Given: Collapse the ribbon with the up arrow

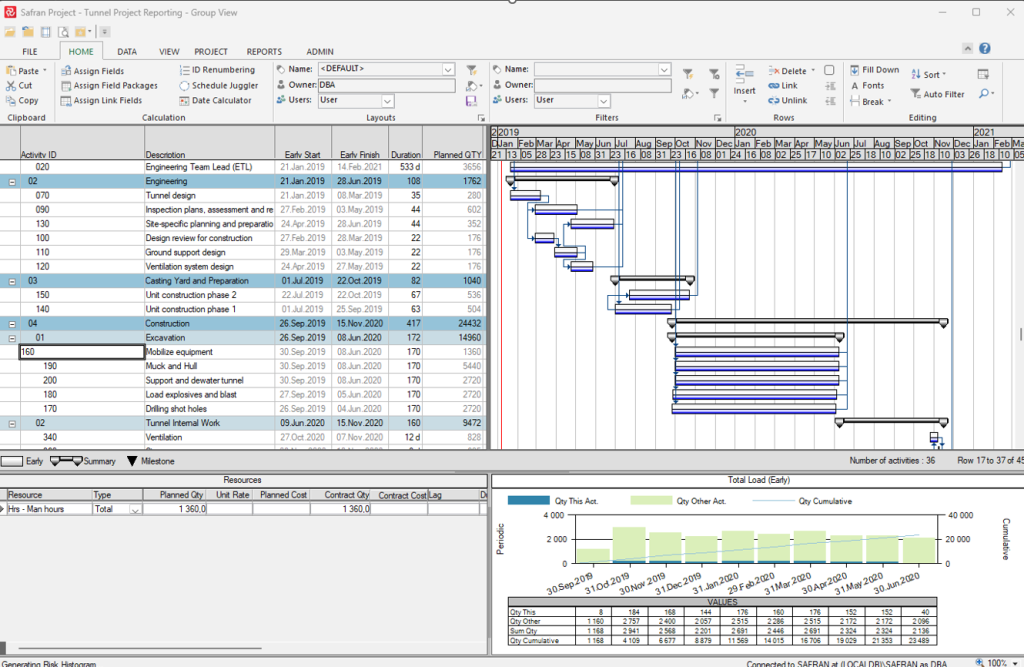Looking at the screenshot, I should point(967,48).
